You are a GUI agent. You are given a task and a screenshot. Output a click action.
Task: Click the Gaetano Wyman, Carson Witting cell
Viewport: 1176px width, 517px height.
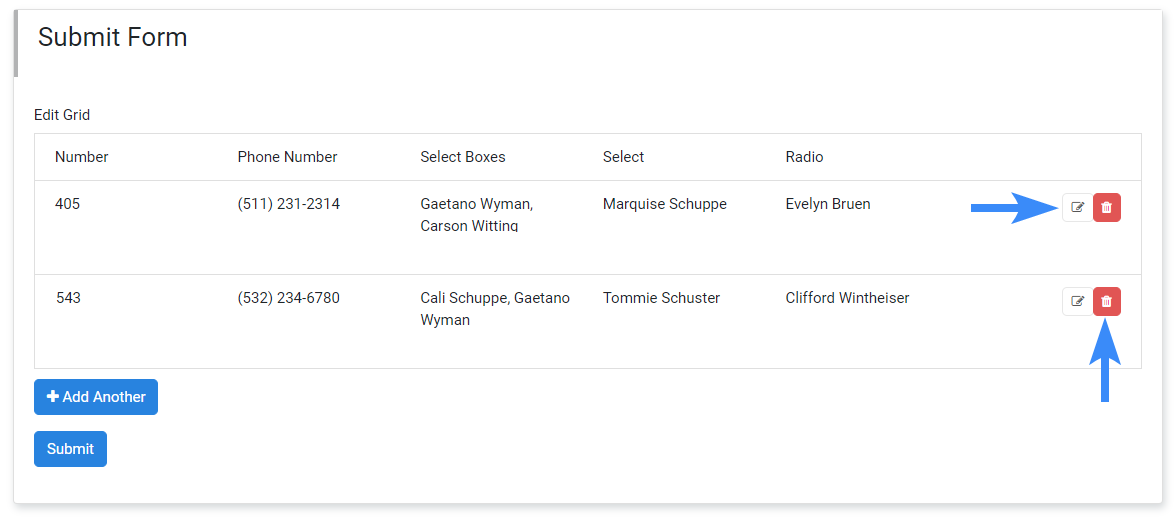click(477, 215)
